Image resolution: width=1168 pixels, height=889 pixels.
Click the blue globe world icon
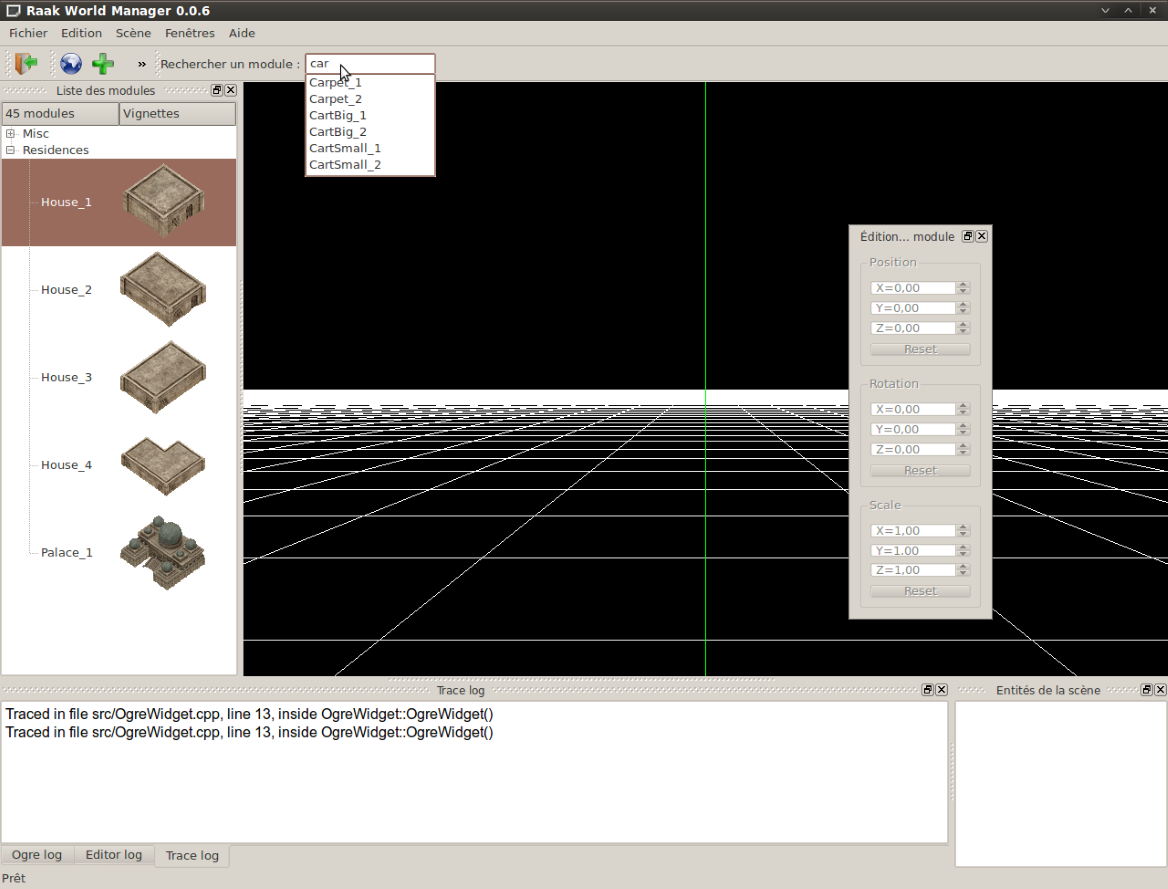click(71, 64)
